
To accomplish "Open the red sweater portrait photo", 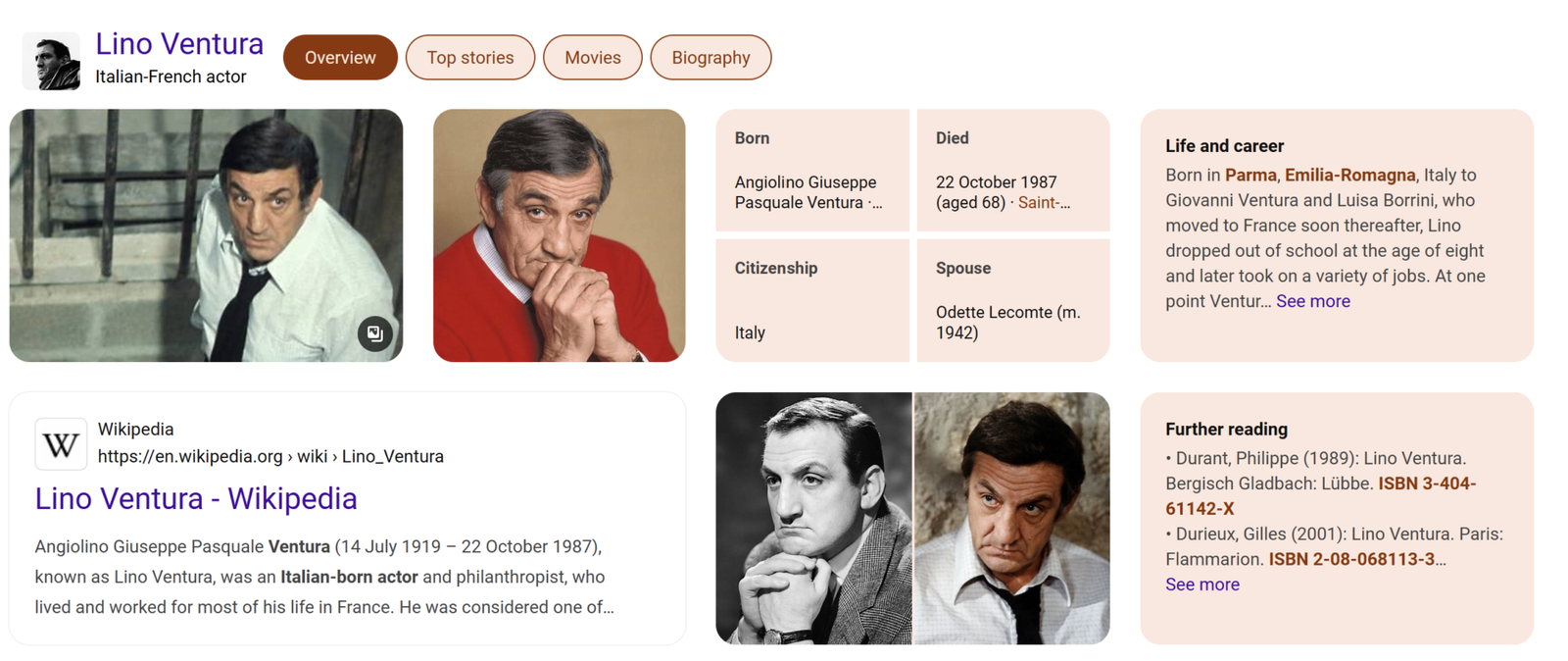I will coord(559,235).
